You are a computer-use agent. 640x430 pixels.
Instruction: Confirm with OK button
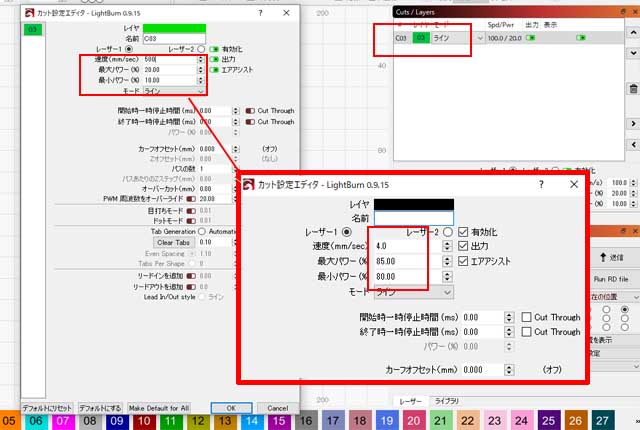tap(231, 408)
